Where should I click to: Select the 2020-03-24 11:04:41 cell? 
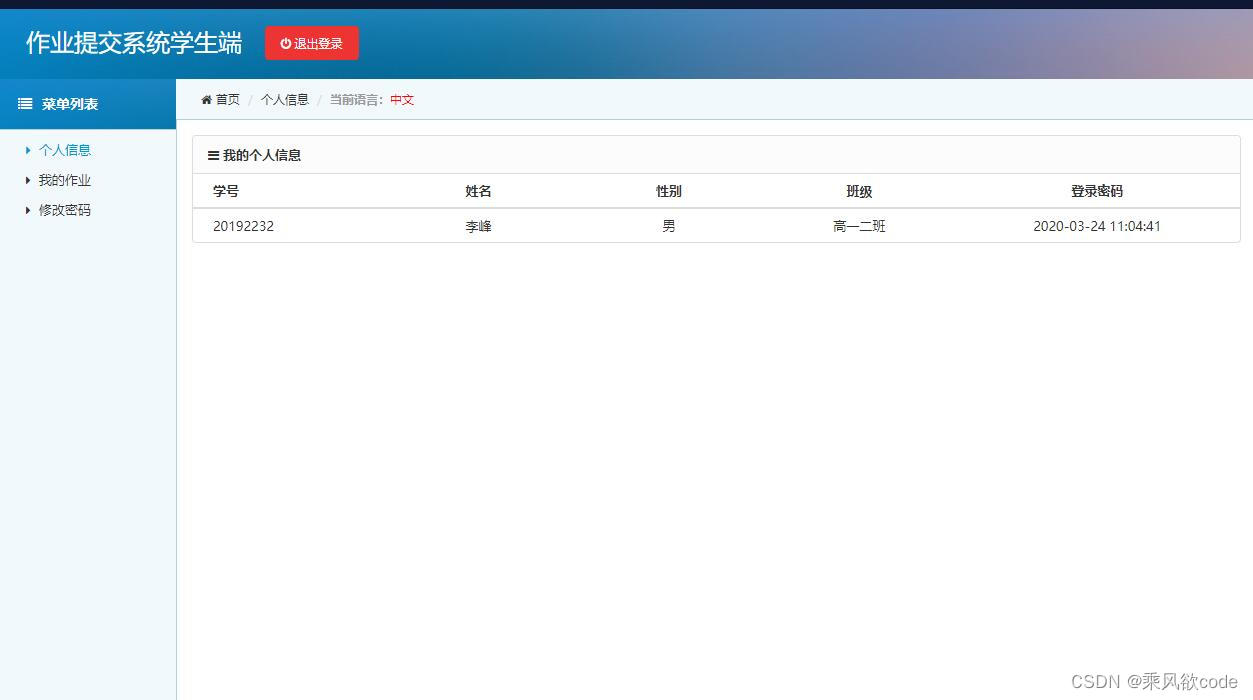coord(1097,226)
